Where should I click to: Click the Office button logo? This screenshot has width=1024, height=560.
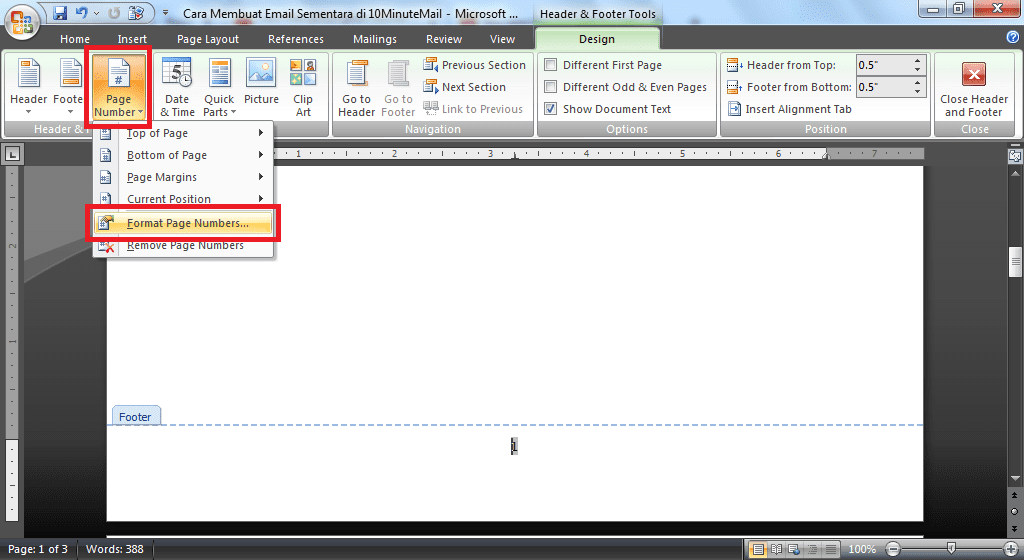pyautogui.click(x=22, y=22)
